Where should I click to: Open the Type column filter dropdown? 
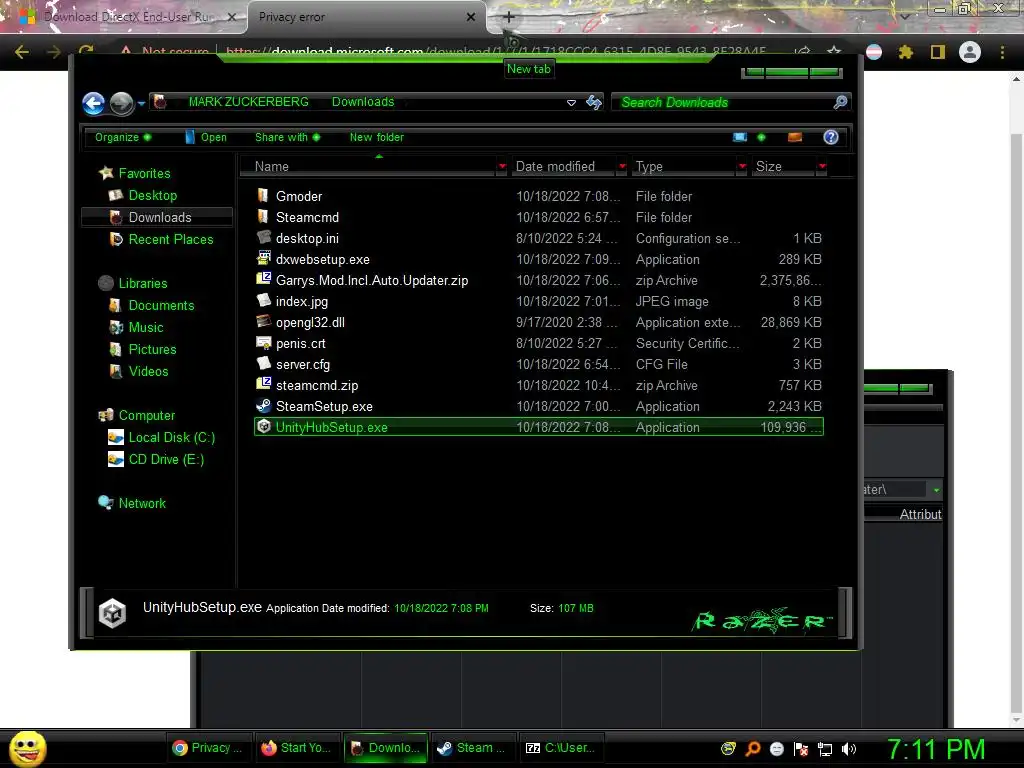pyautogui.click(x=742, y=167)
